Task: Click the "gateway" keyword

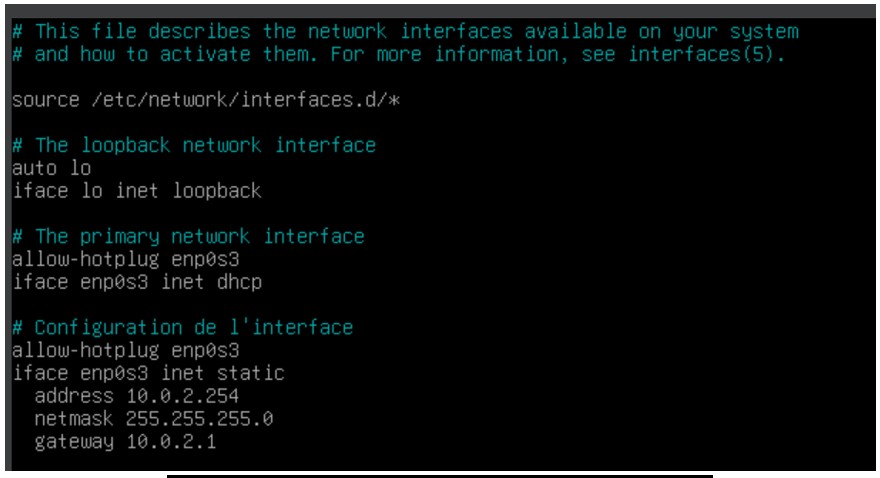Action: 74,442
